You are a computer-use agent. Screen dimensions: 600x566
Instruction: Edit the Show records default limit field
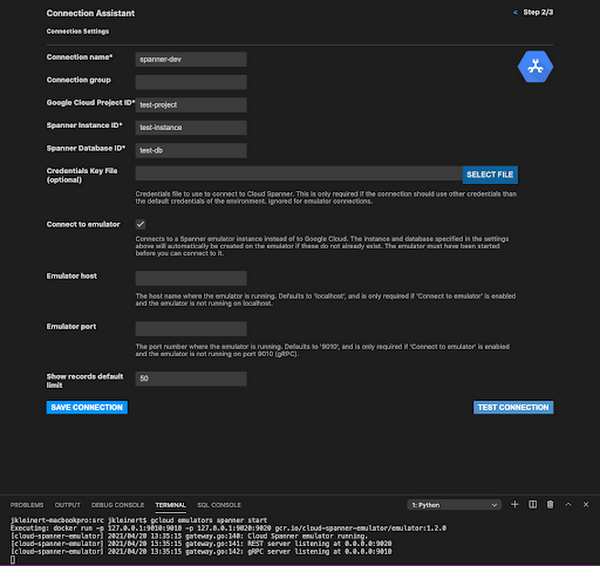coord(191,378)
